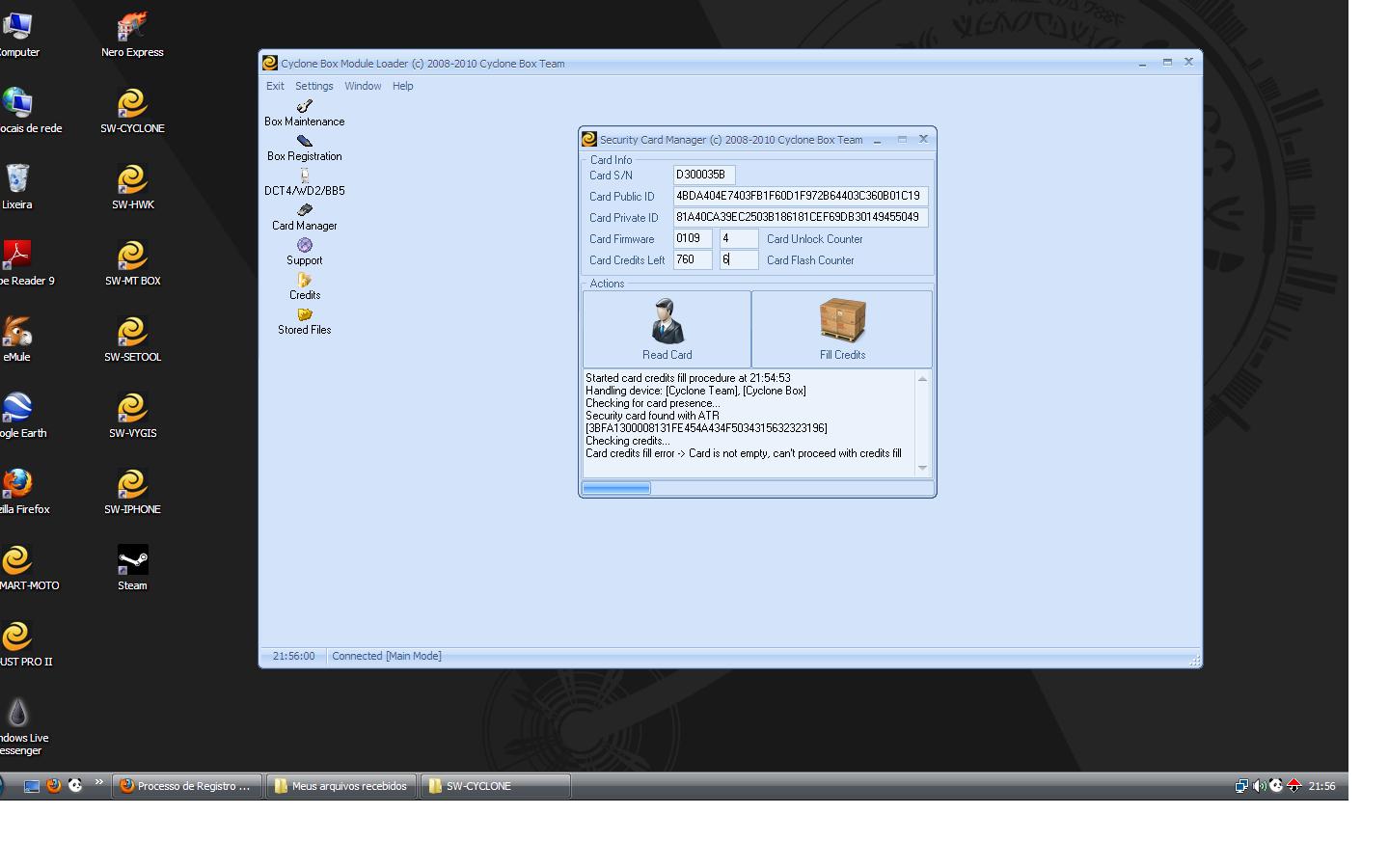Open DCT4/WD2/BB5 module
1389x868 pixels.
click(x=304, y=182)
